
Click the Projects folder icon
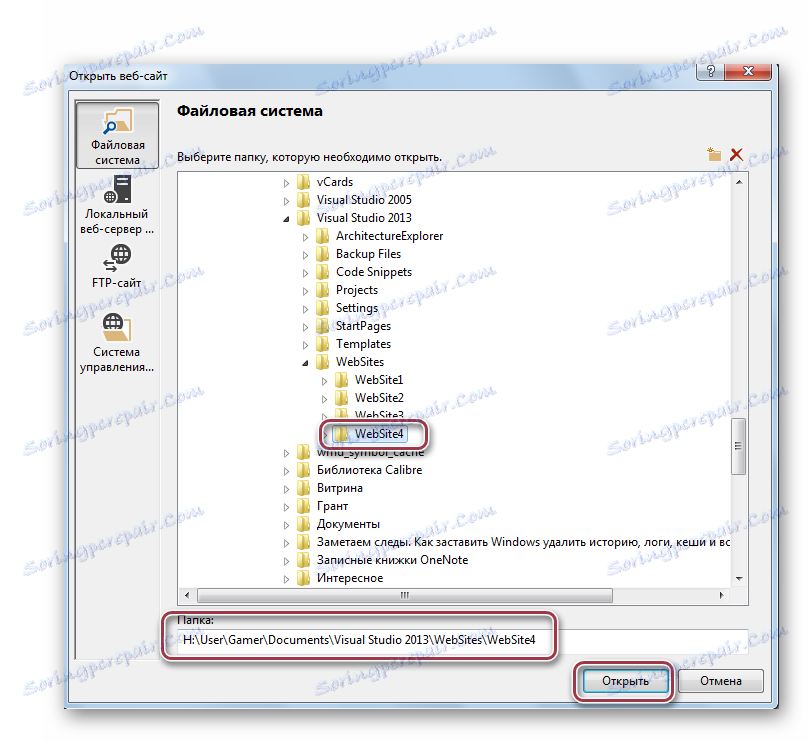pos(324,289)
